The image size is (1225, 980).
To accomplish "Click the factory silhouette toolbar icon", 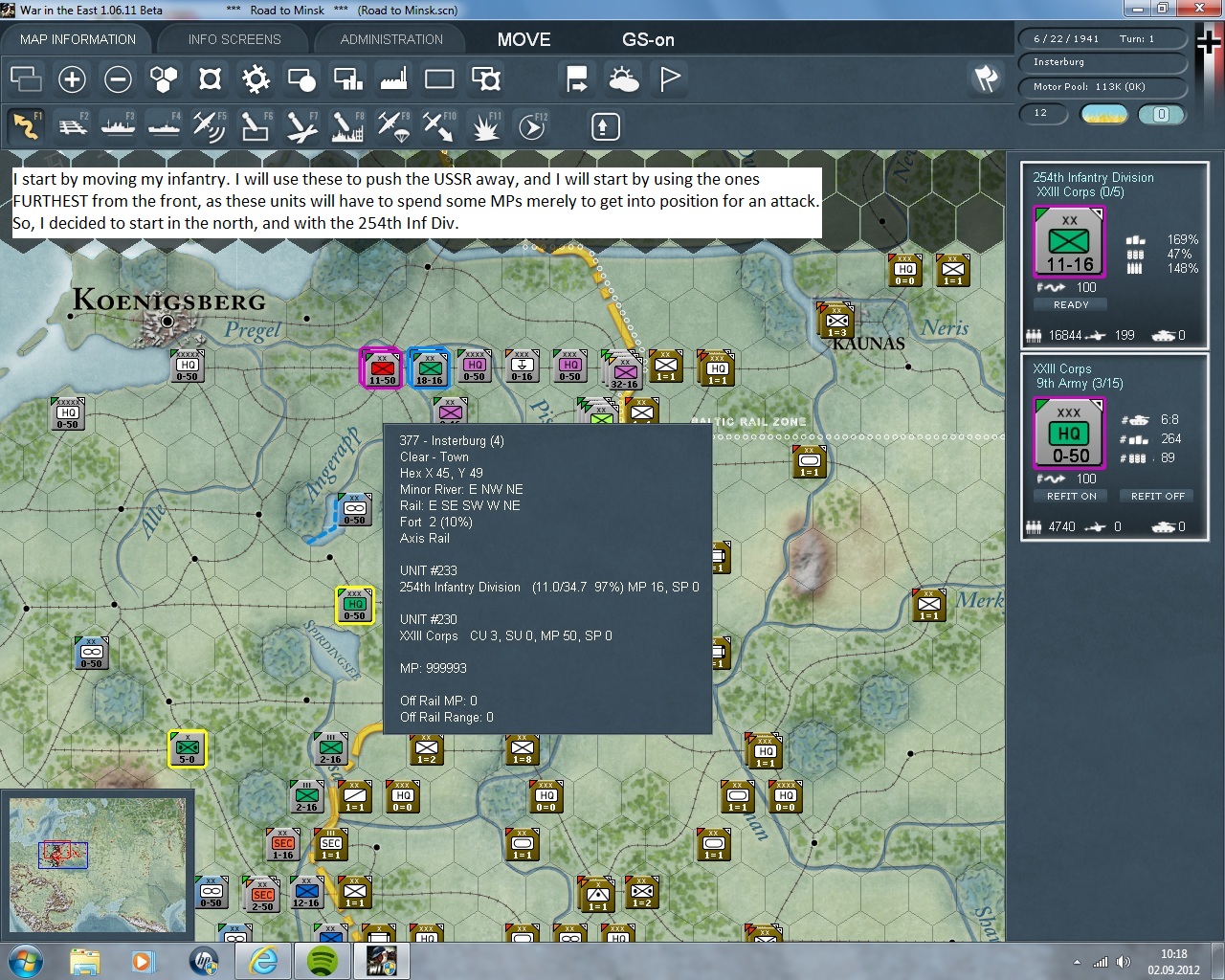I will (x=393, y=78).
